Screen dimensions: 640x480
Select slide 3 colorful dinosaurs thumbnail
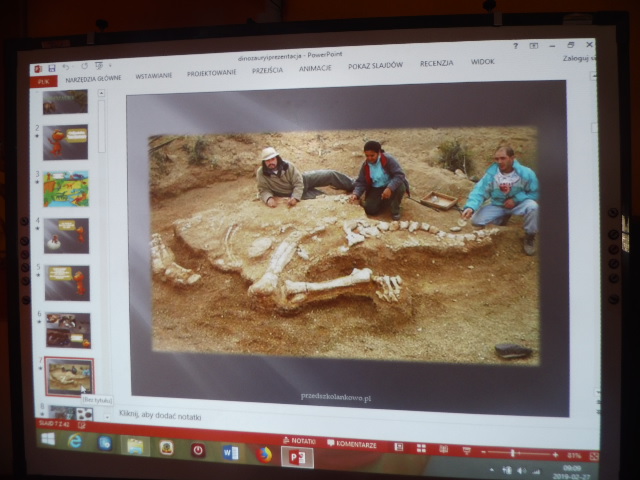pos(66,189)
